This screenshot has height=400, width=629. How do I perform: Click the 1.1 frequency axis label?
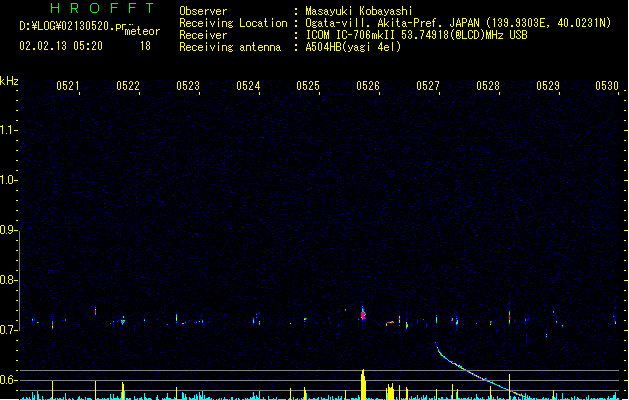[7, 130]
